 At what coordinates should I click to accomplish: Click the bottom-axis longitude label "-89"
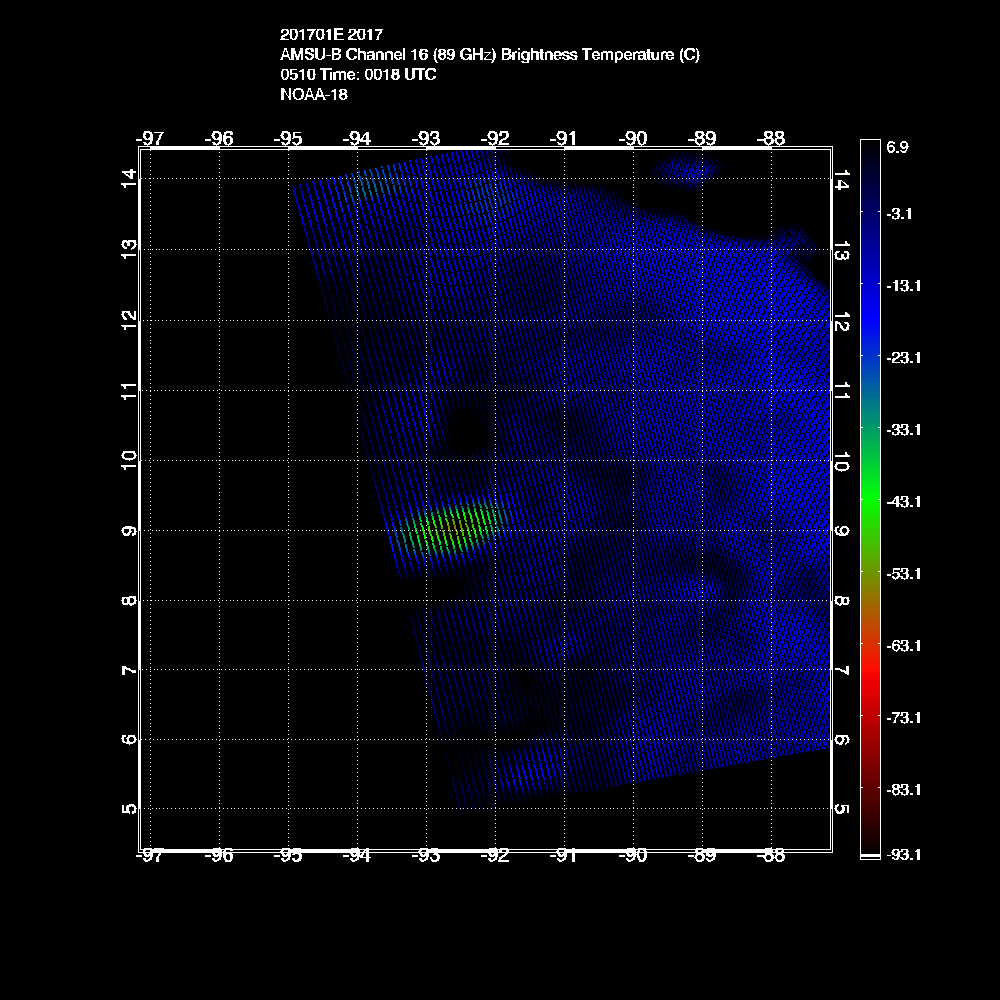point(702,856)
